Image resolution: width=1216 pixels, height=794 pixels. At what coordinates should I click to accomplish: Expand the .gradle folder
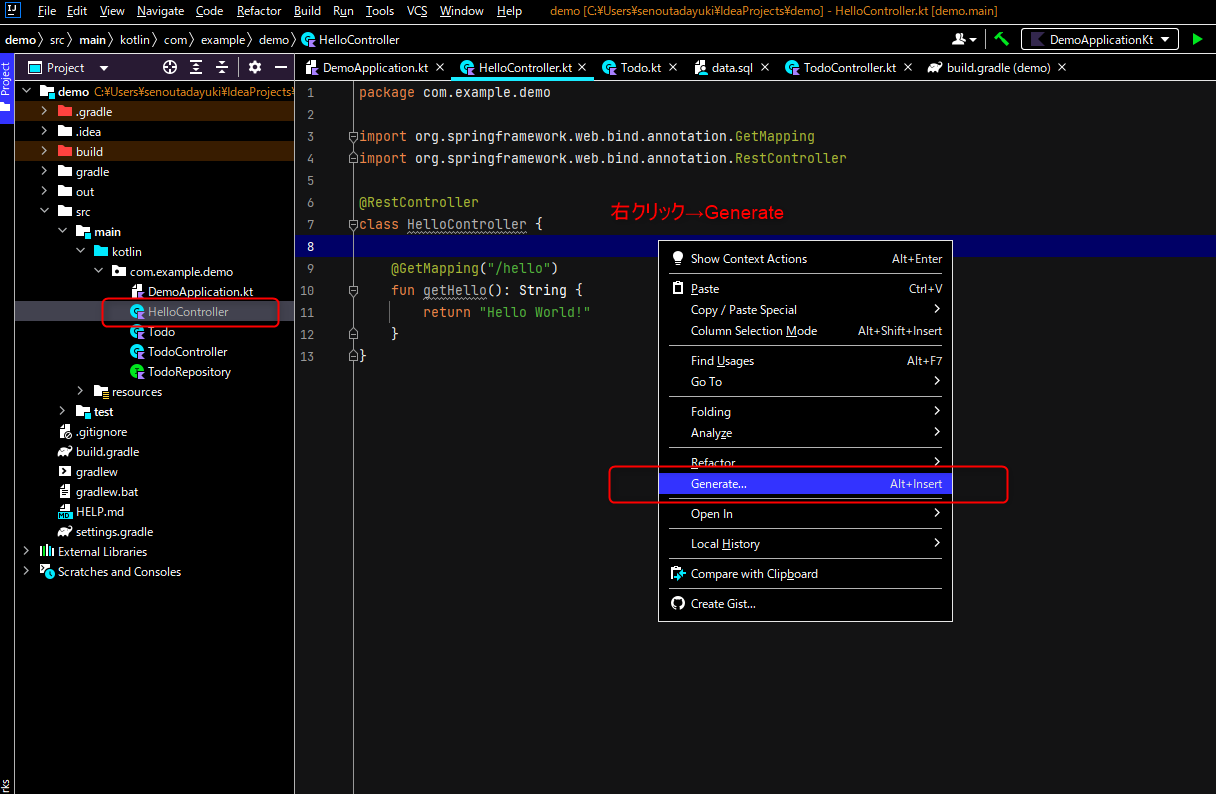pos(44,112)
